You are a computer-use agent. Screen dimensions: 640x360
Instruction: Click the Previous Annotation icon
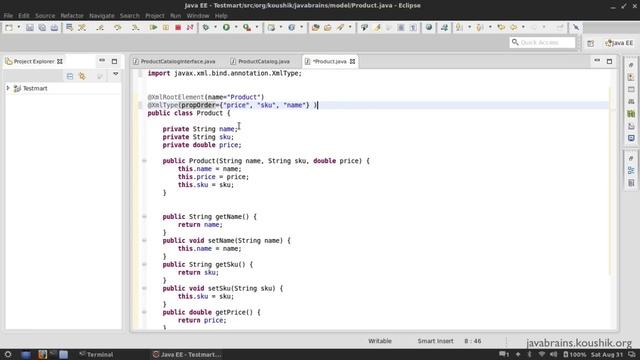tap(480, 27)
